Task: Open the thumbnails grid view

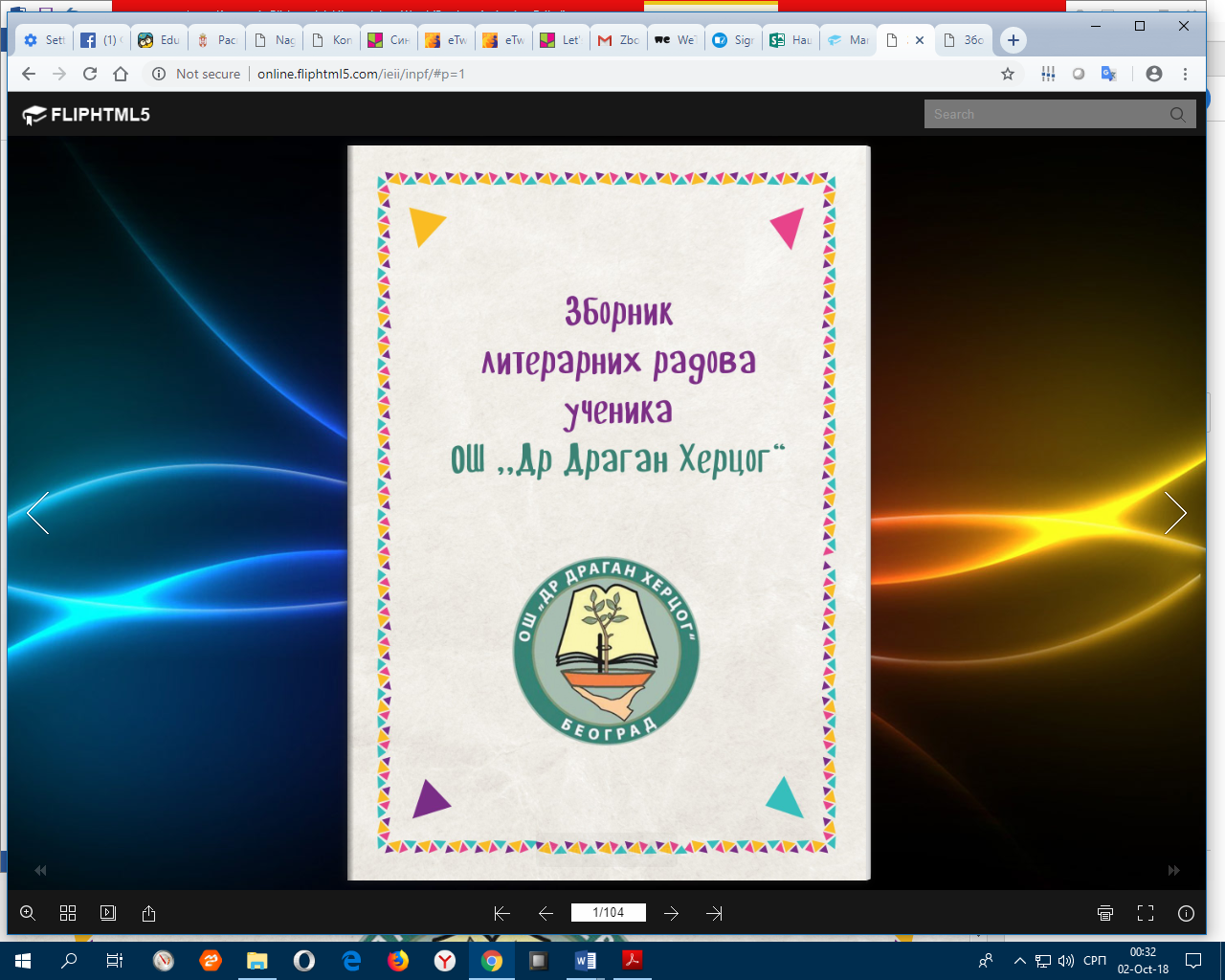Action: [x=68, y=913]
